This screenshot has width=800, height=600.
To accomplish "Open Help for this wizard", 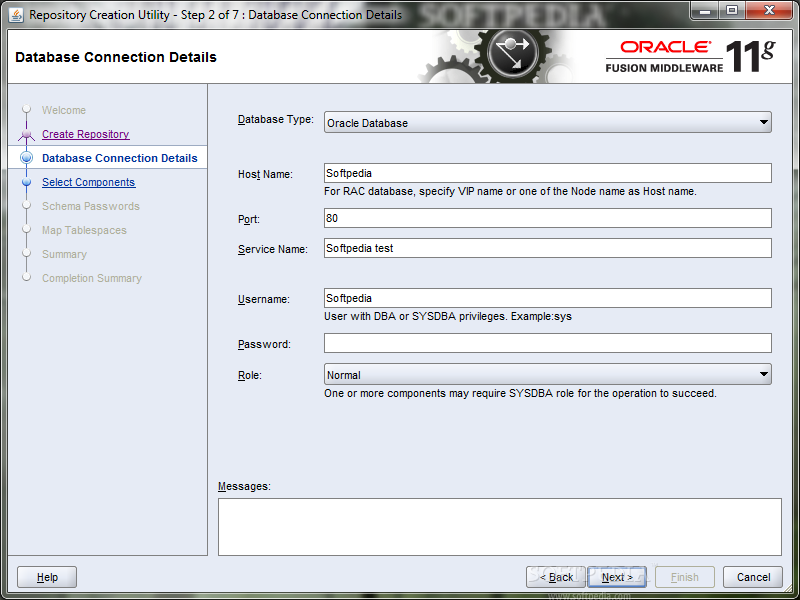I will (47, 577).
